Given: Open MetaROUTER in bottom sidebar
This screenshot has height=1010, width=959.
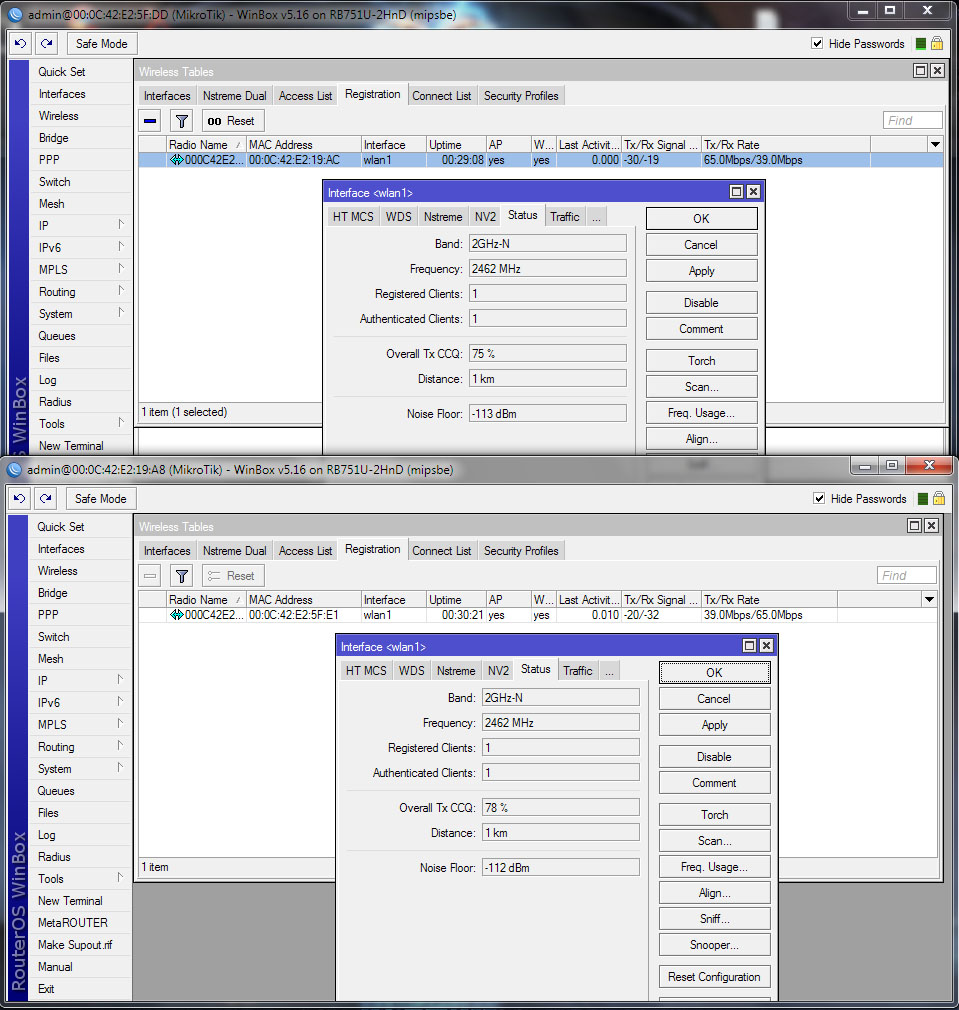Looking at the screenshot, I should [x=73, y=922].
